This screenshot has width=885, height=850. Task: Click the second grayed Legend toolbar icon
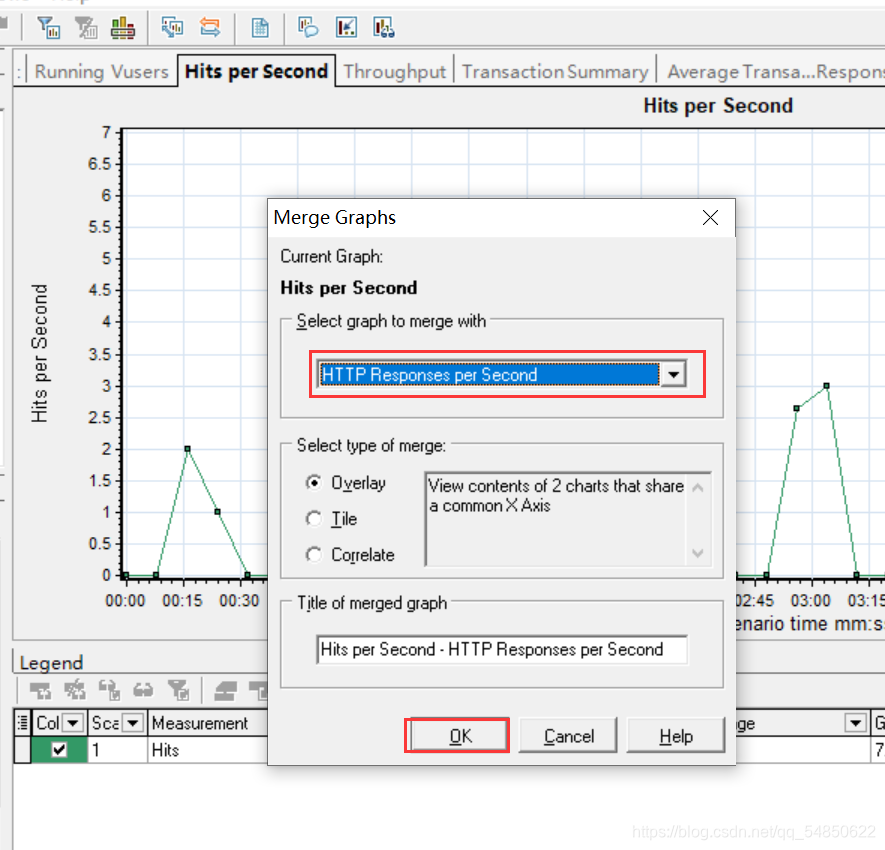tap(75, 690)
